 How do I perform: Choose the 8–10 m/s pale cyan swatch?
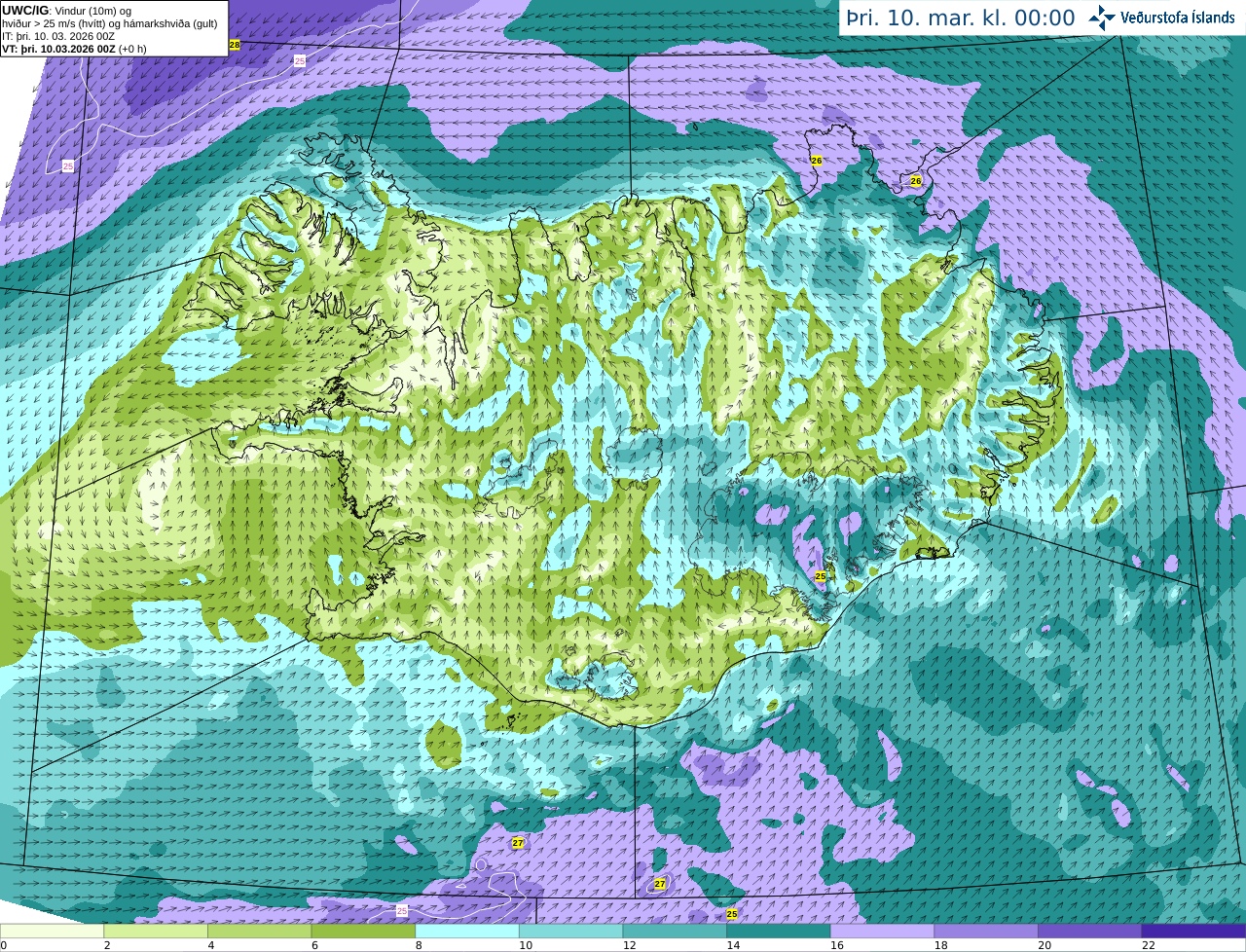(467, 932)
